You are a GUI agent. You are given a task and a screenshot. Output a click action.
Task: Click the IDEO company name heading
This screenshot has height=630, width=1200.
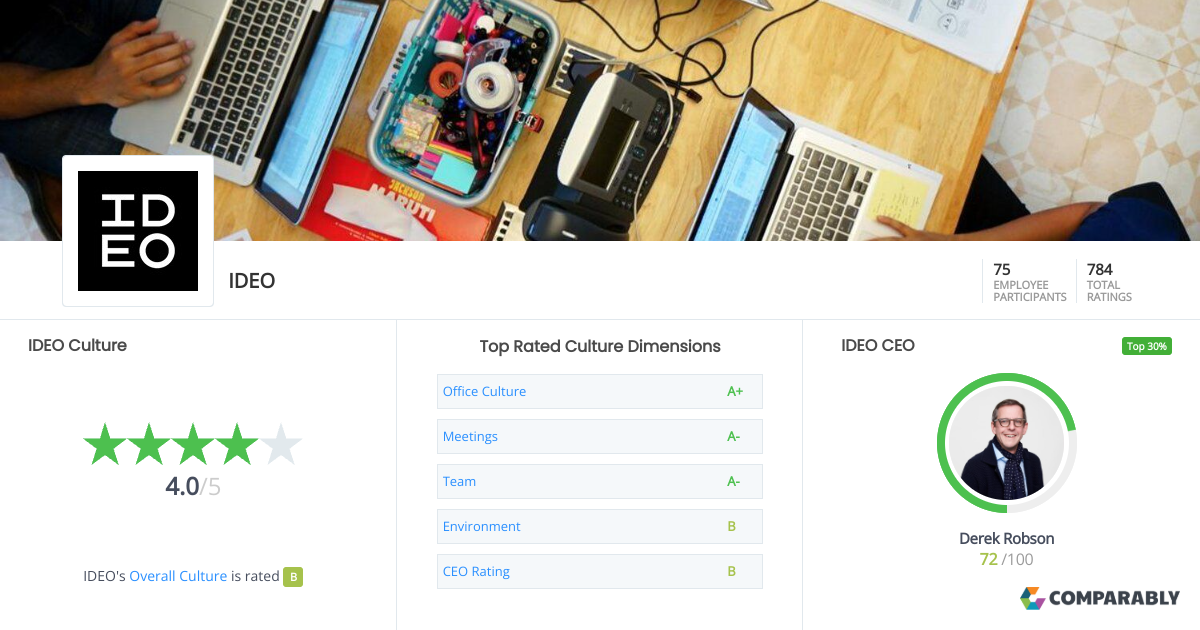[252, 281]
